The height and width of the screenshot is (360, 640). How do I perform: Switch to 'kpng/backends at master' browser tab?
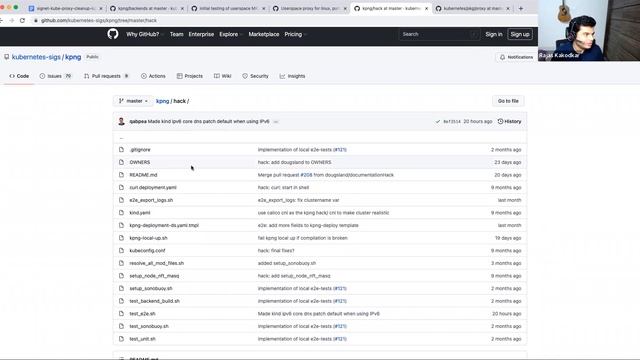(146, 8)
